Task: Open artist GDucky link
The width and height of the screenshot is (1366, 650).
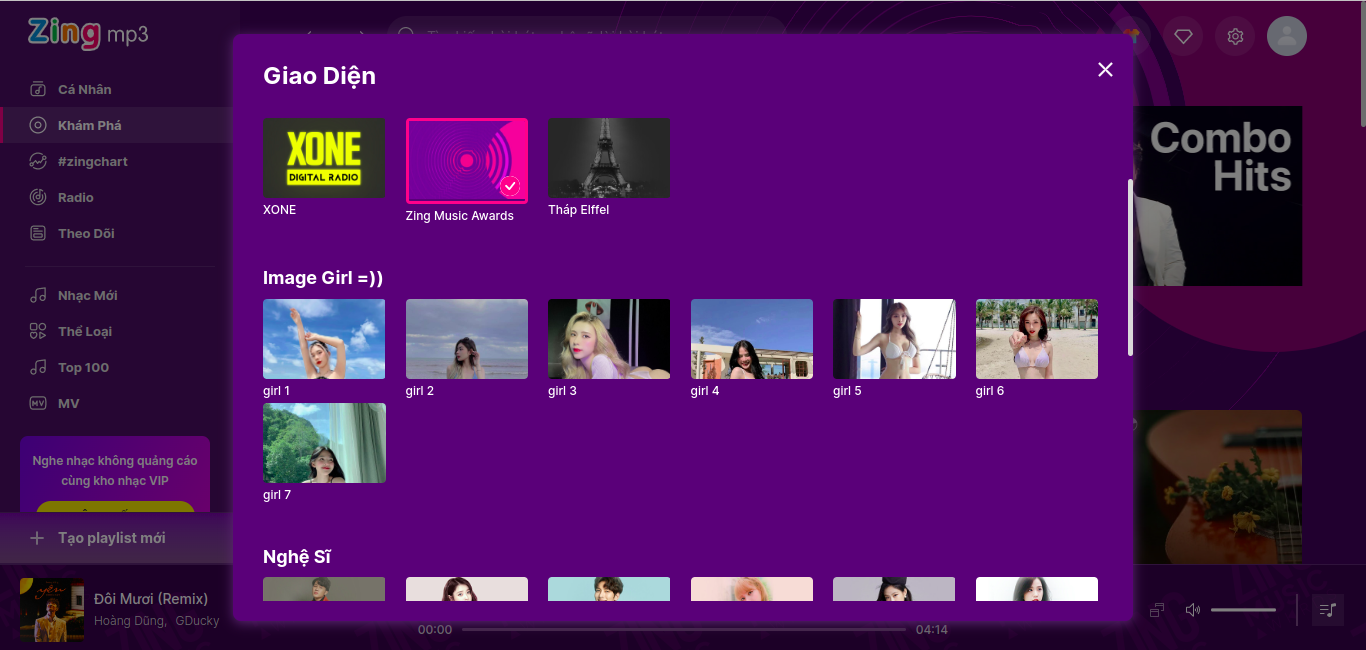Action: (197, 621)
